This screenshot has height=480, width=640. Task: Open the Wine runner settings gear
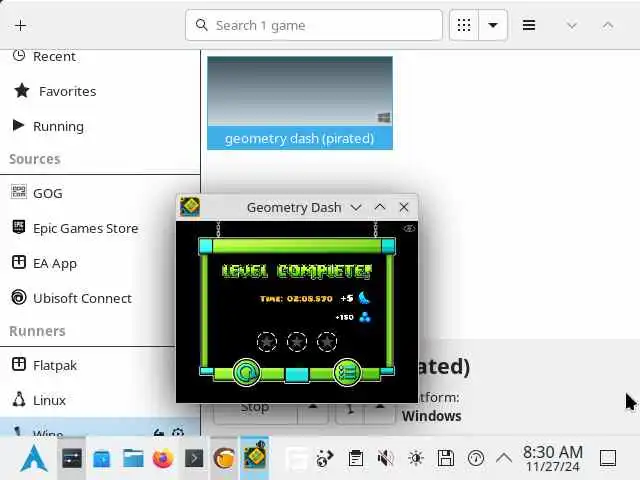point(178,432)
